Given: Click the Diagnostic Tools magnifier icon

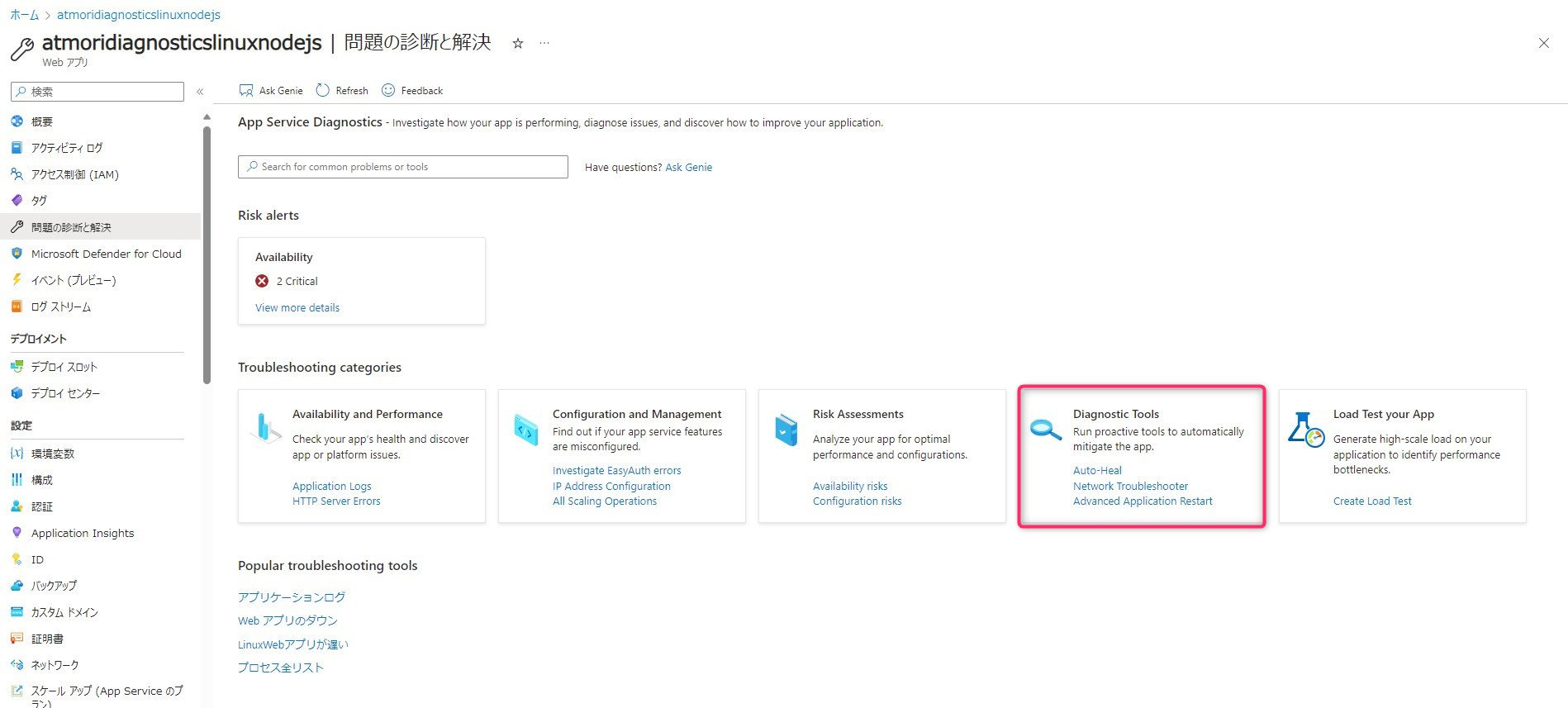Looking at the screenshot, I should [x=1045, y=430].
